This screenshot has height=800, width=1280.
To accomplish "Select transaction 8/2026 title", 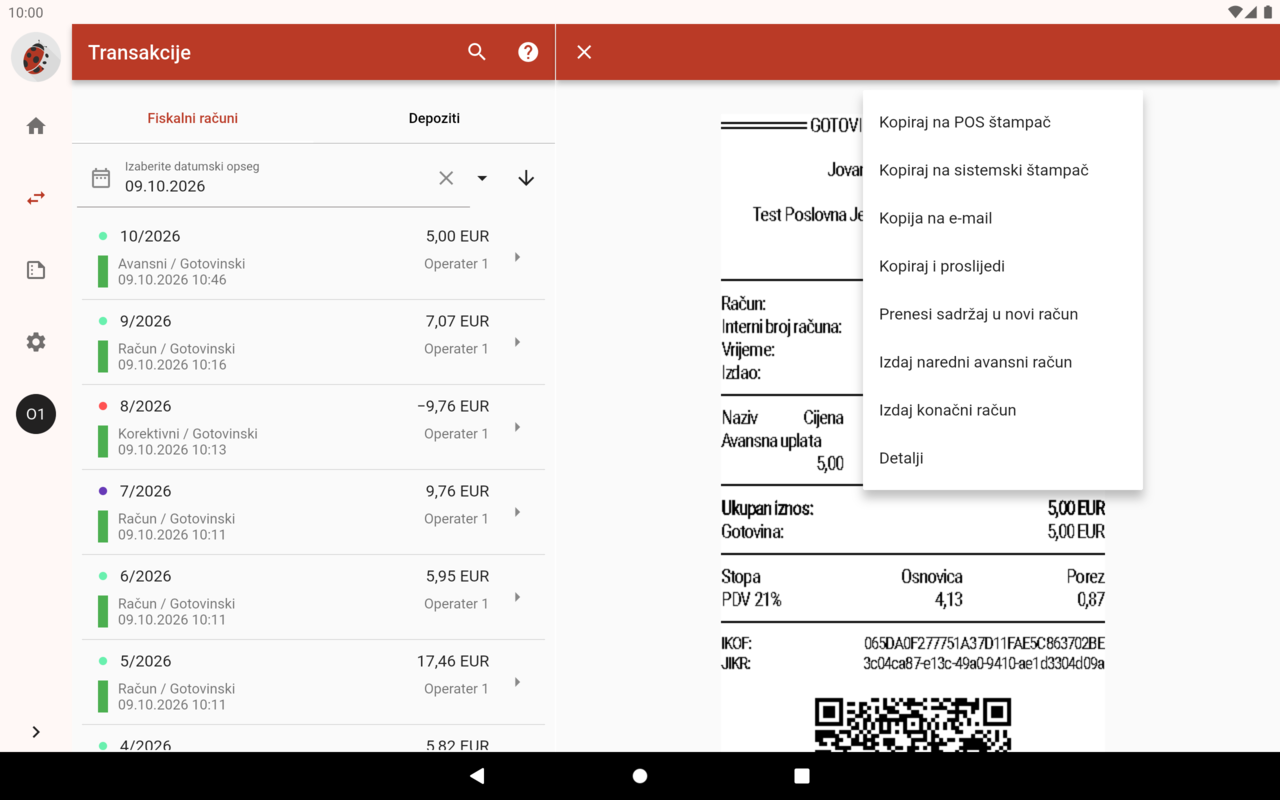I will point(145,407).
